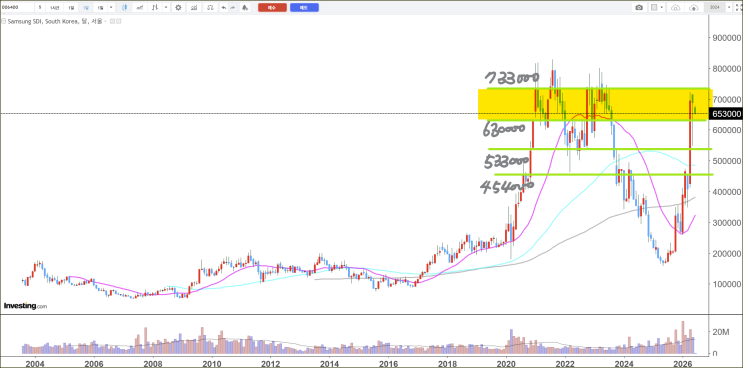Image resolution: width=743 pixels, height=368 pixels.
Task: Click the blue sell button
Action: pyautogui.click(x=304, y=8)
